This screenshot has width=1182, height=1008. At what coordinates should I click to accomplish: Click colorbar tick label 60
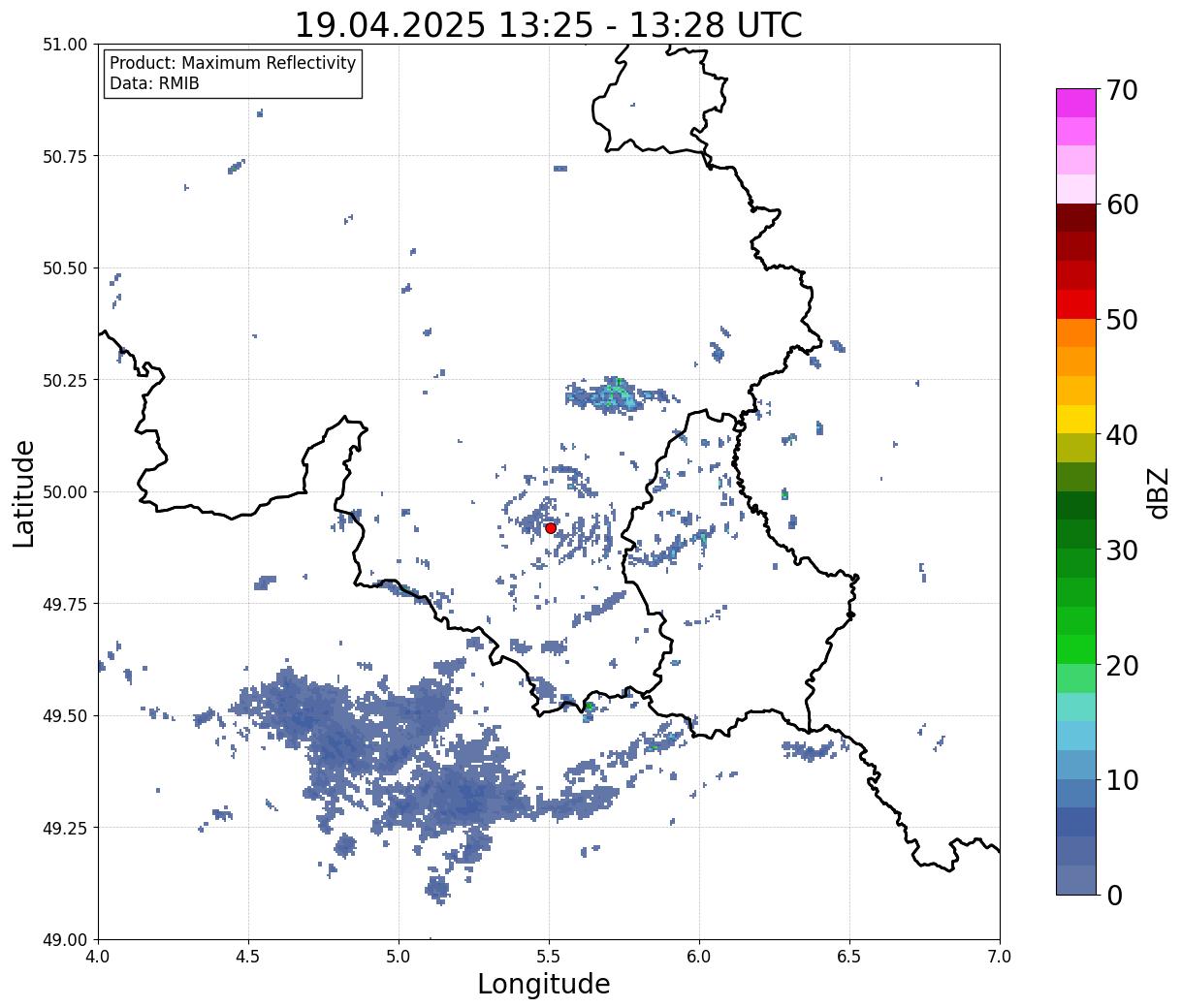pos(1121,205)
